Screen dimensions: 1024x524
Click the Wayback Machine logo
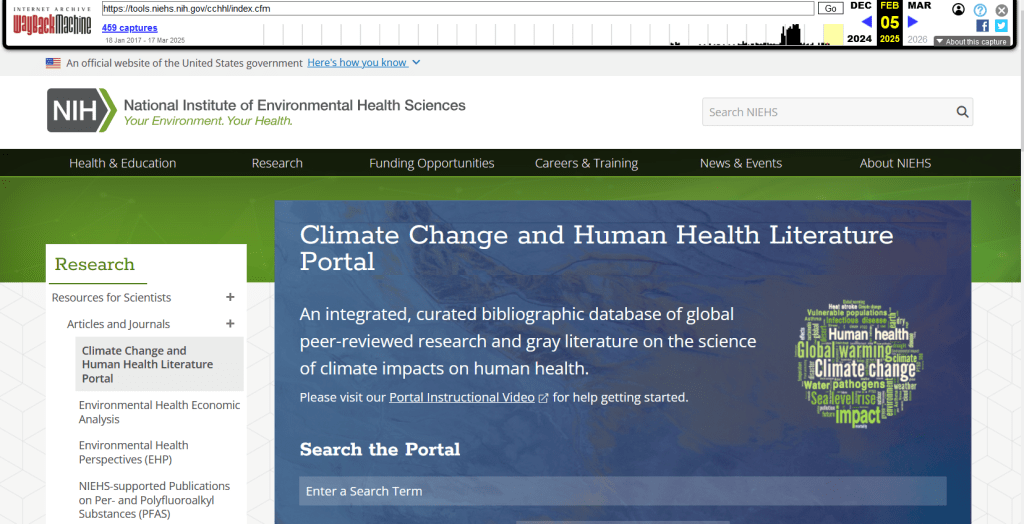(x=52, y=23)
